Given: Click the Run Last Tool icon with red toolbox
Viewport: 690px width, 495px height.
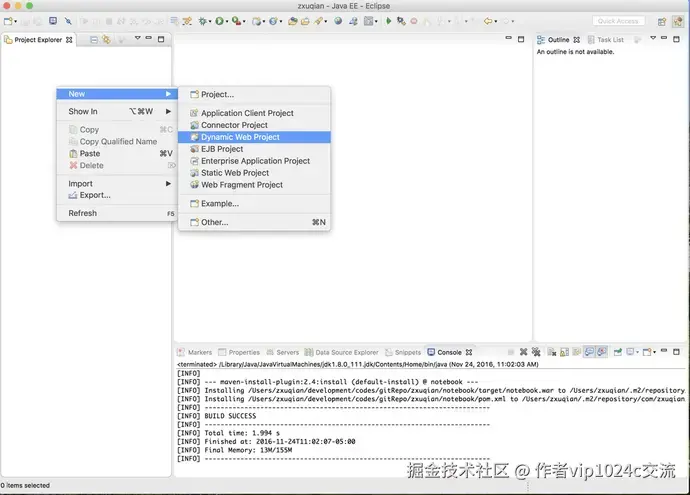Looking at the screenshot, I should 237,21.
